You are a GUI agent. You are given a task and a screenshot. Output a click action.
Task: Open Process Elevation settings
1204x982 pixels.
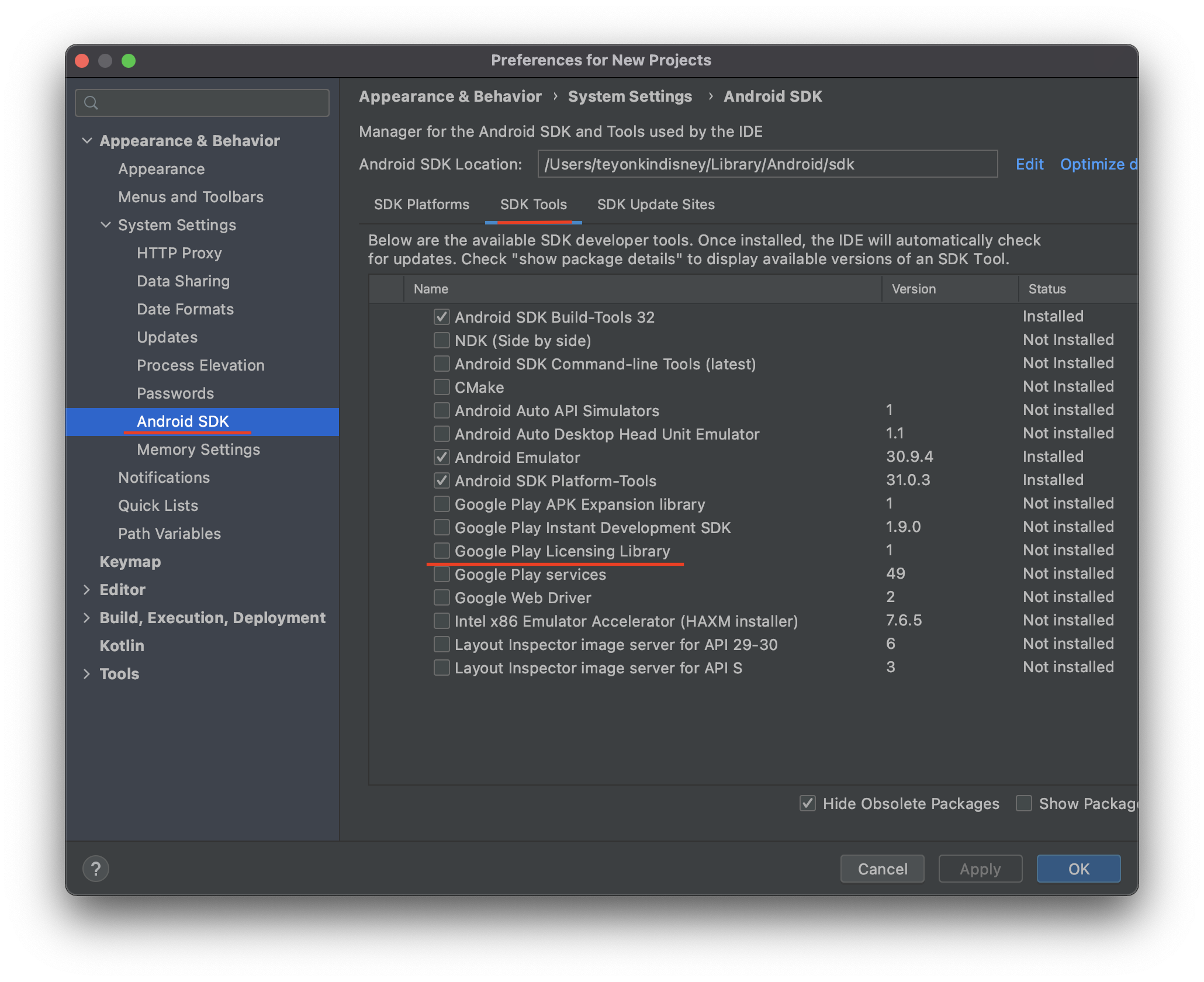coord(200,365)
